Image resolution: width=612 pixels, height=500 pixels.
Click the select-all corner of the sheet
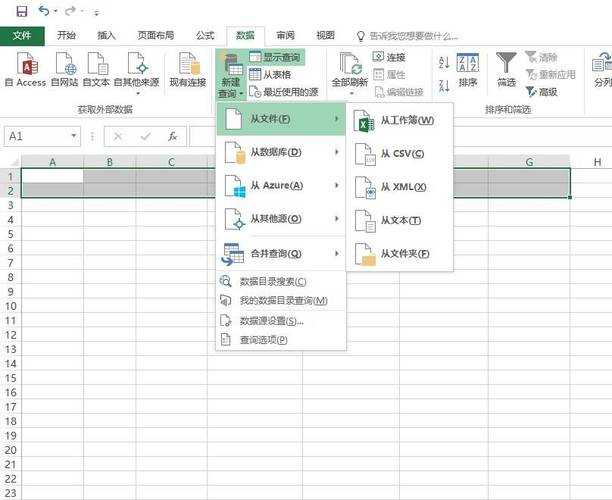click(12, 162)
